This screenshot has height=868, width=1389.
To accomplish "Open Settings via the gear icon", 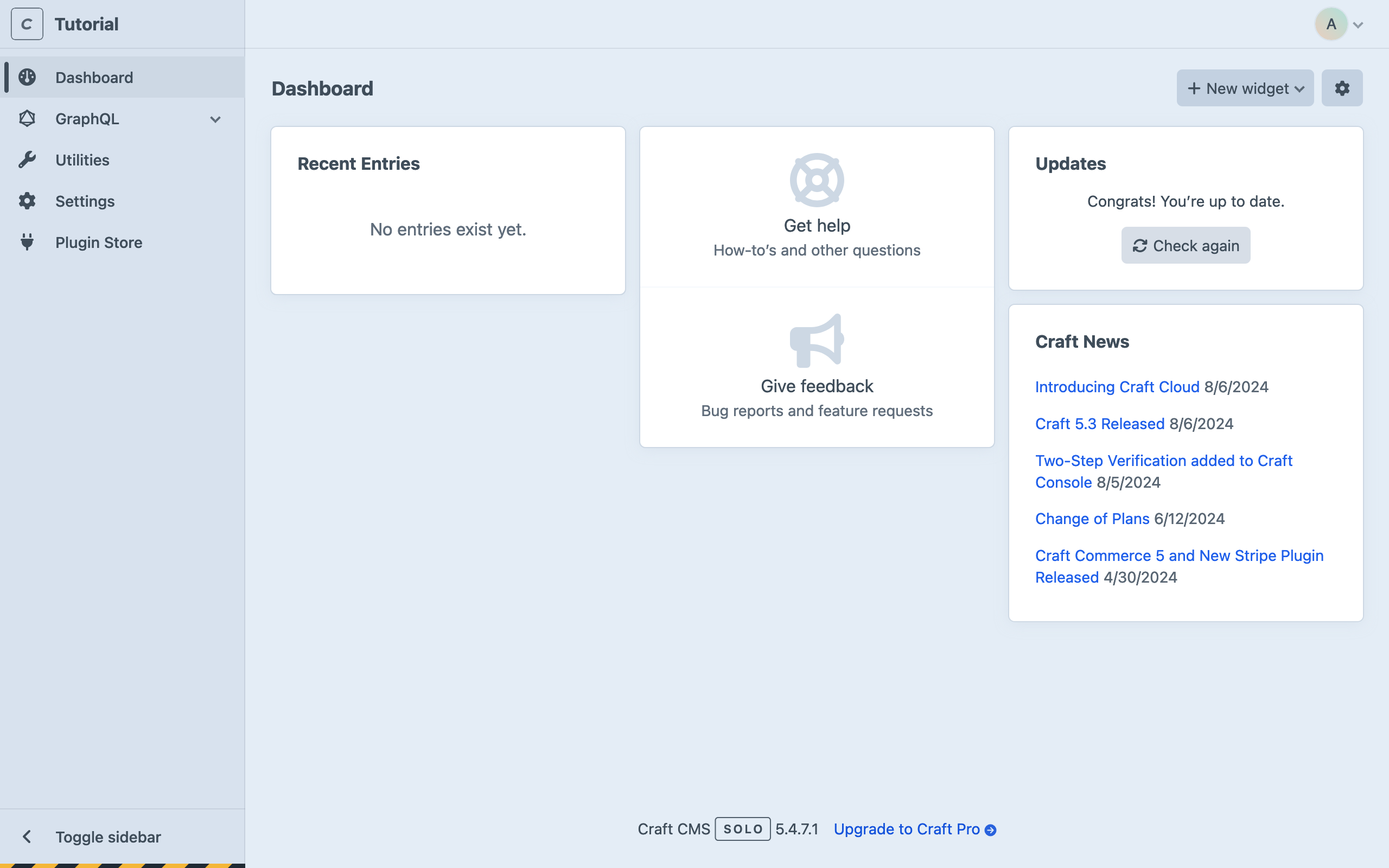I will 28,201.
